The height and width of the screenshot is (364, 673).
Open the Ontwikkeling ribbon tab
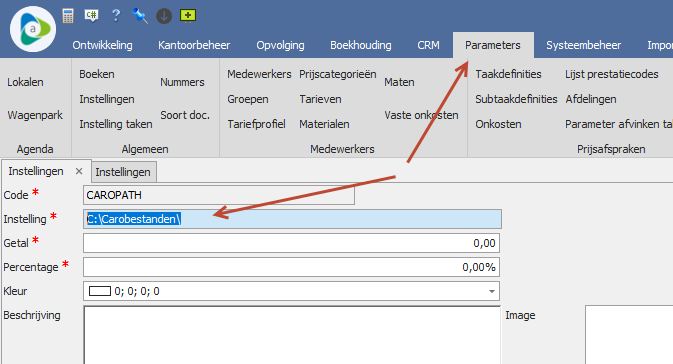(103, 45)
